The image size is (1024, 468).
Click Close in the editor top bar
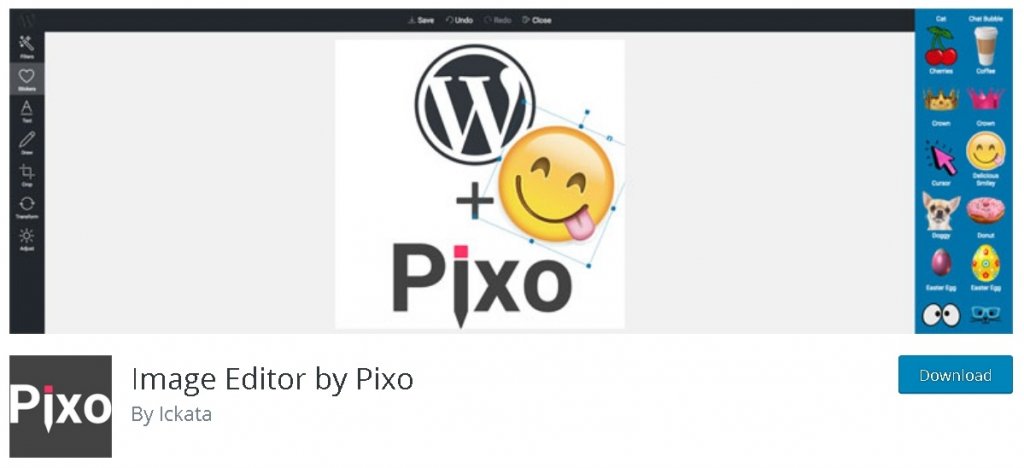pos(537,20)
